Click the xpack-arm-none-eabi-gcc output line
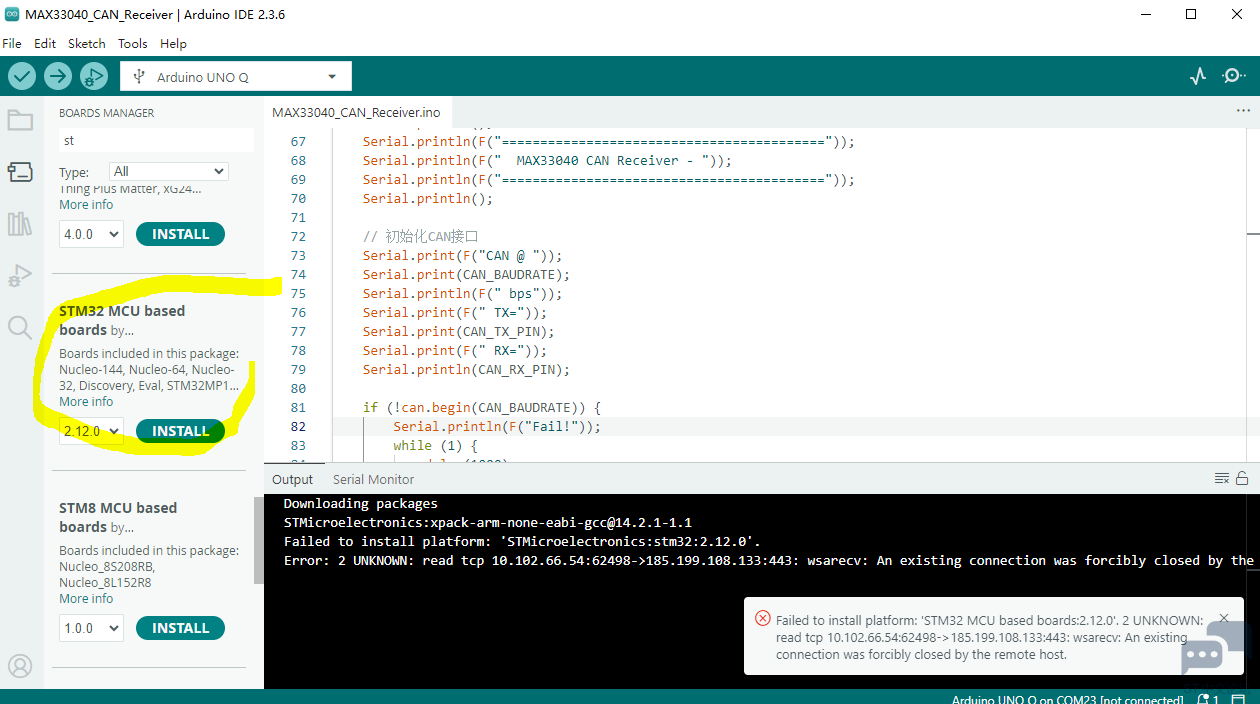Viewport: 1260px width, 704px height. coord(488,522)
